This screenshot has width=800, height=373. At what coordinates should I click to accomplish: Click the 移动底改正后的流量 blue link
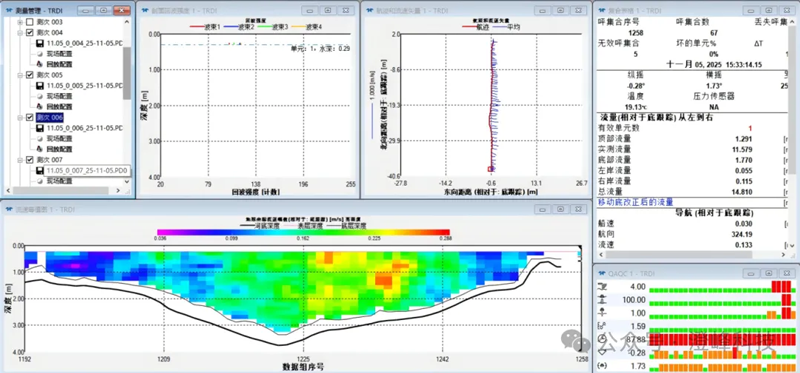point(636,202)
